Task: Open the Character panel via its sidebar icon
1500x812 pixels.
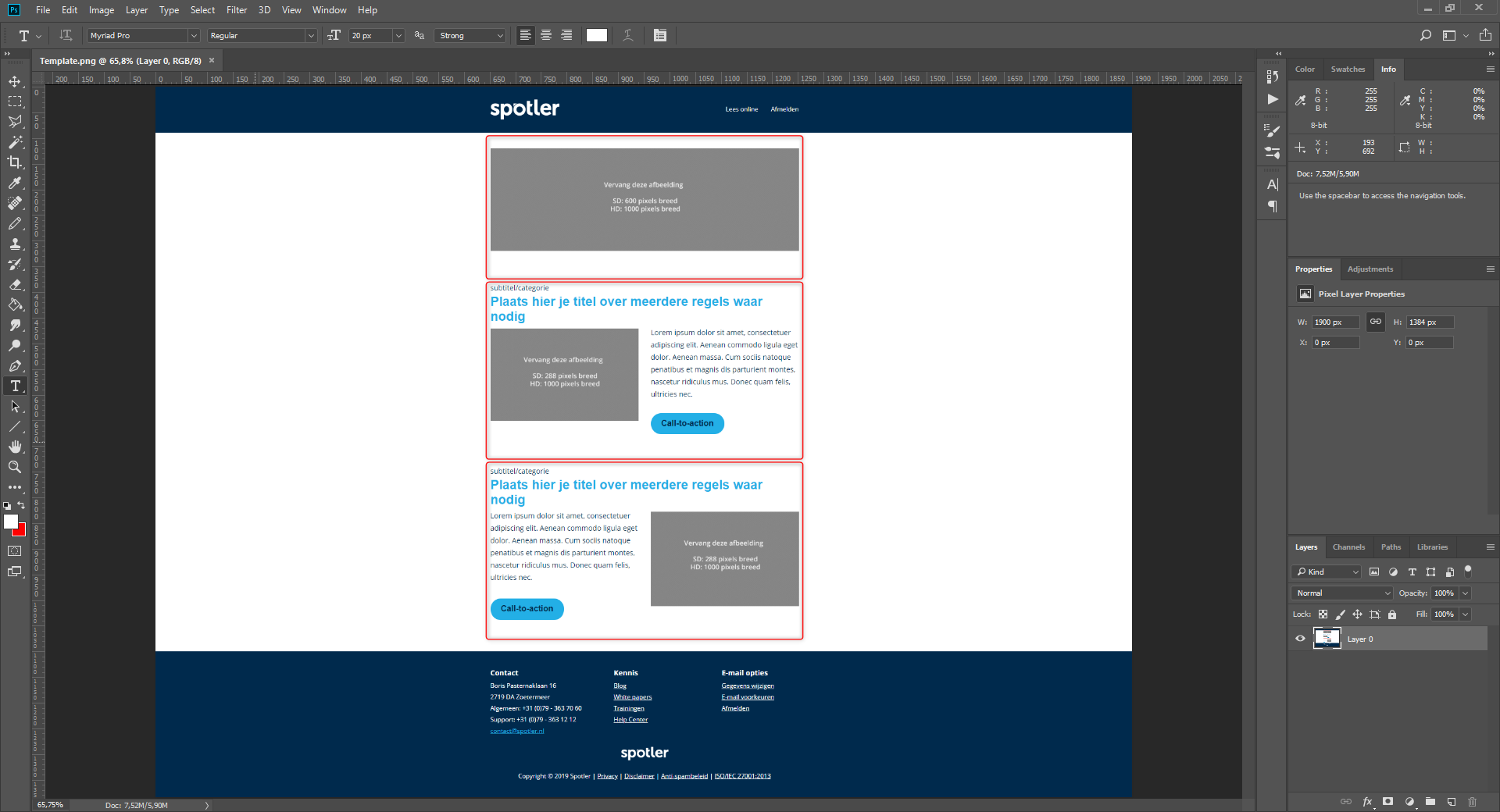Action: [1272, 185]
